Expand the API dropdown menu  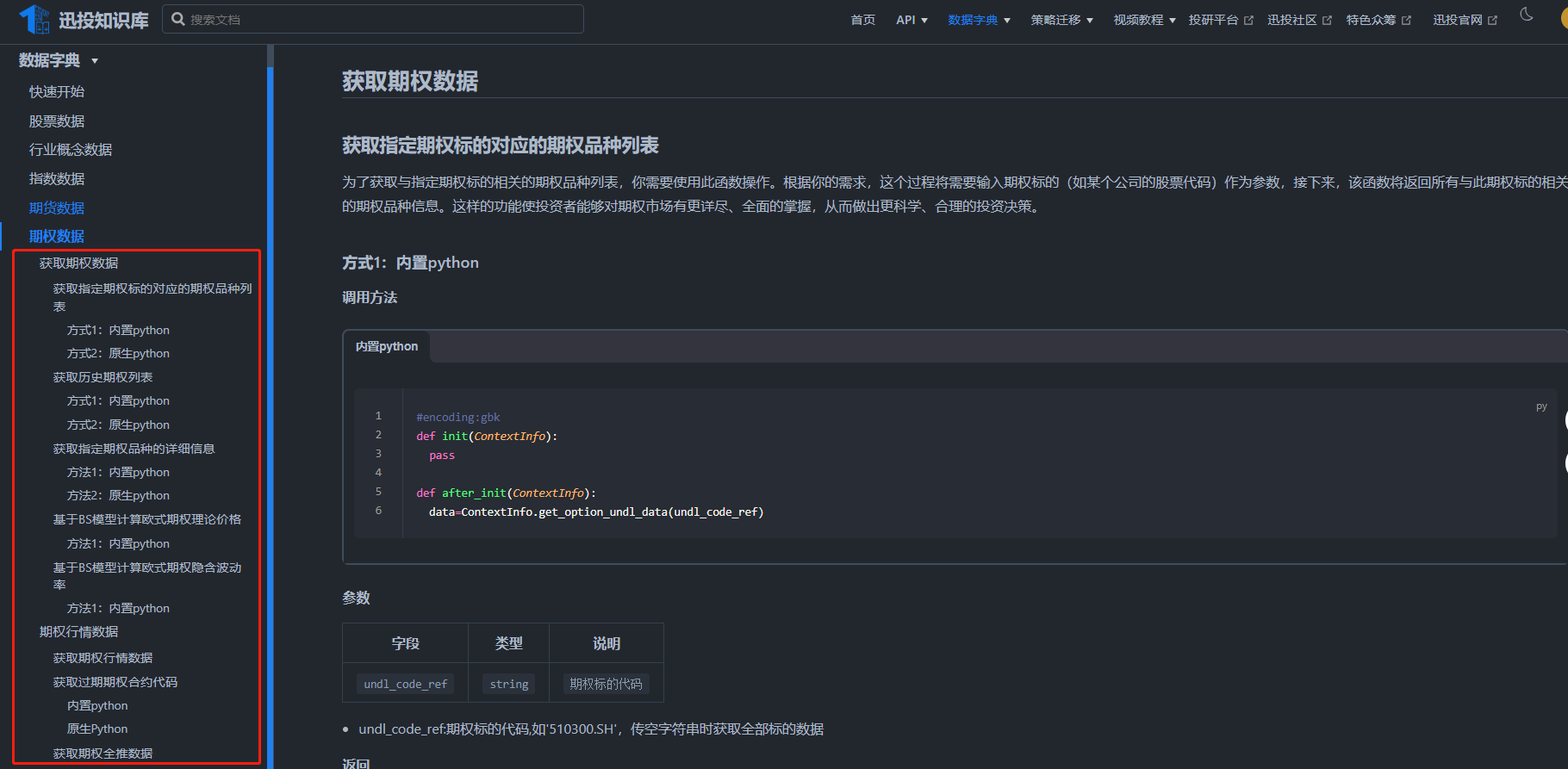click(912, 20)
